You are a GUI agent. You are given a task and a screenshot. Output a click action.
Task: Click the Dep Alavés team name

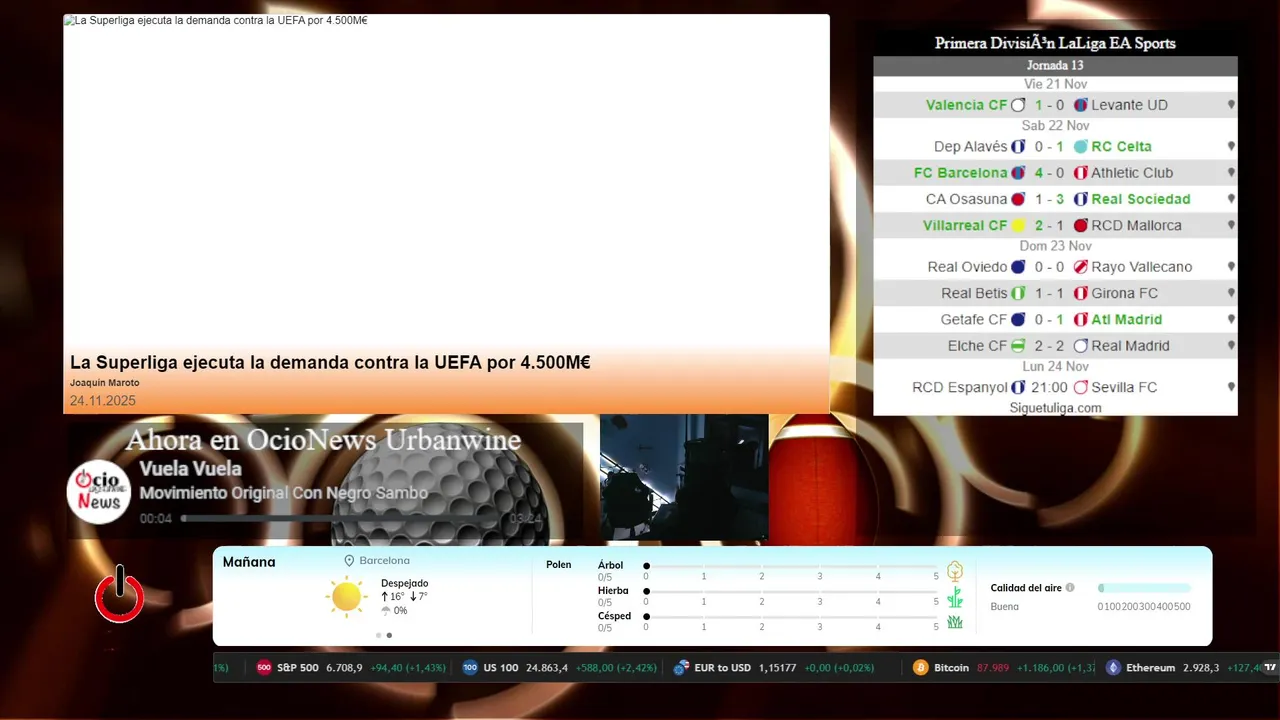coord(970,146)
